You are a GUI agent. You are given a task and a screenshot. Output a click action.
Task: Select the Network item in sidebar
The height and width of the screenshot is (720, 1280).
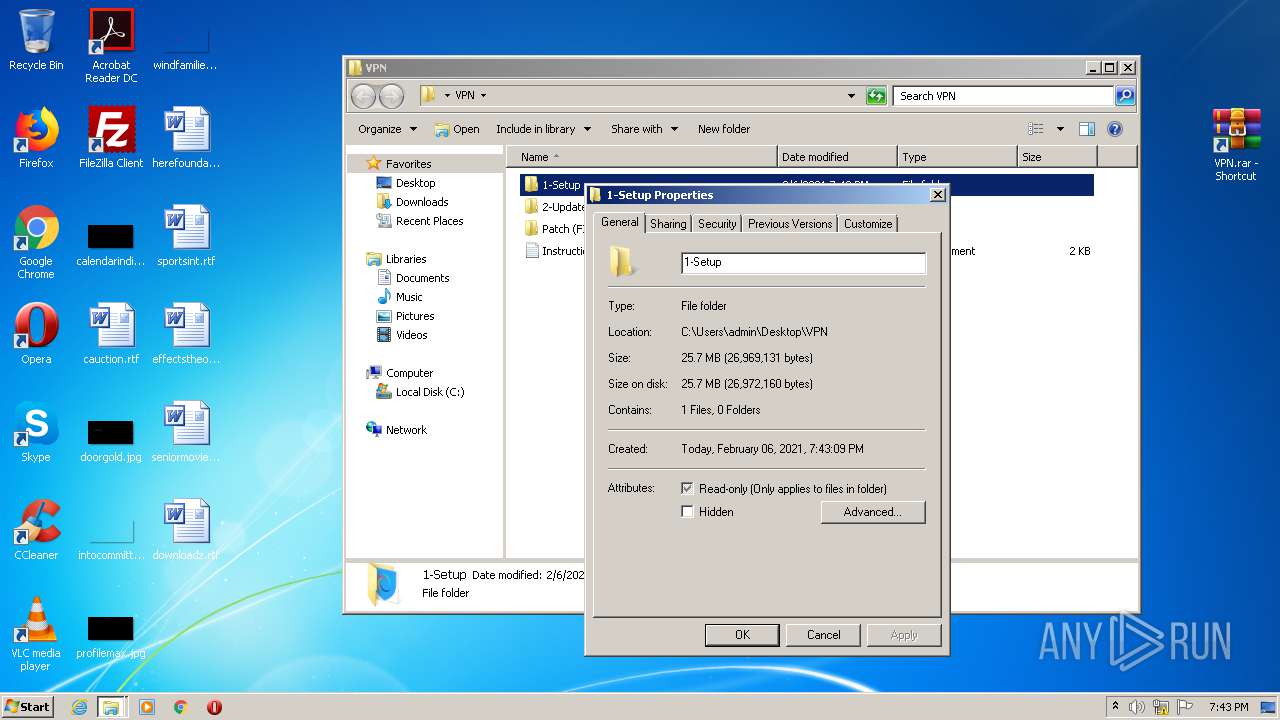coord(396,430)
